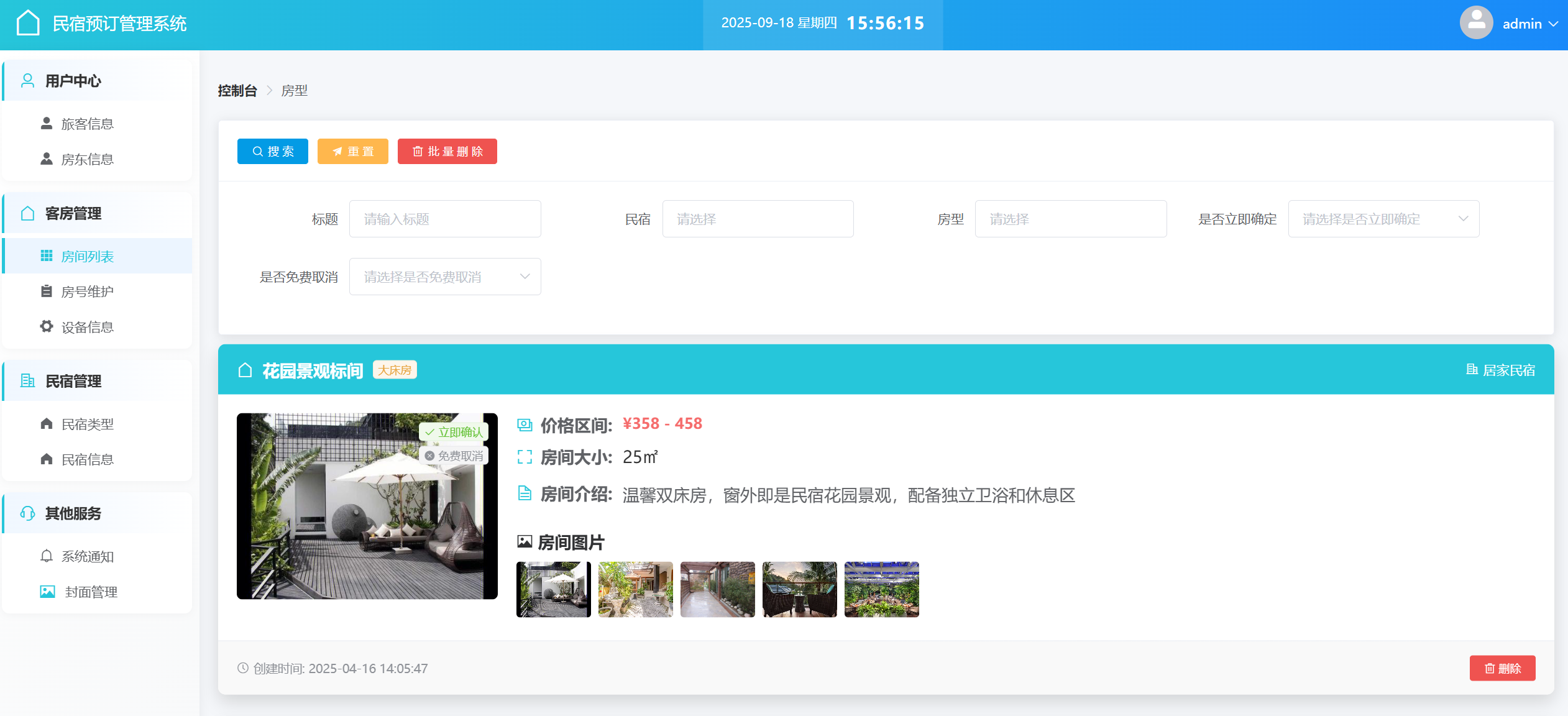Click the 居家民宿 label in card header
1568x716 pixels.
(x=1509, y=370)
